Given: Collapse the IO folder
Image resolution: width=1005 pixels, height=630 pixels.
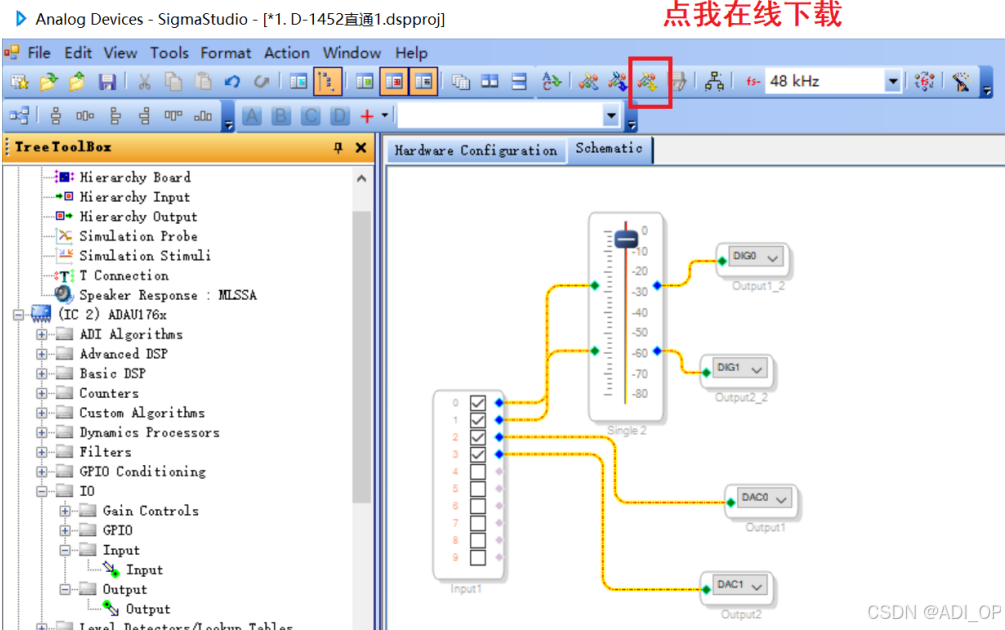Looking at the screenshot, I should click(42, 492).
